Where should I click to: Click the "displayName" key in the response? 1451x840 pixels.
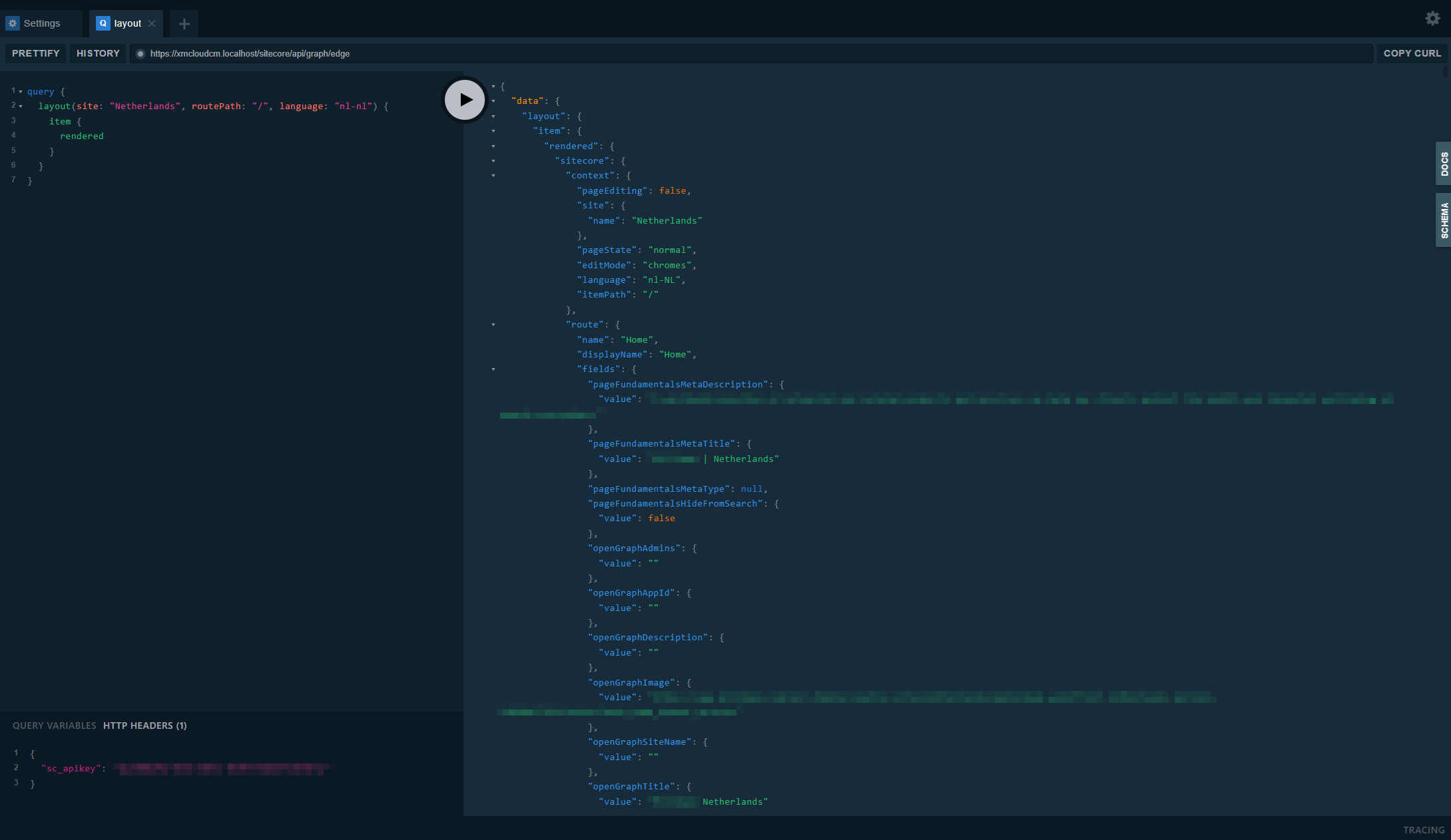click(613, 355)
